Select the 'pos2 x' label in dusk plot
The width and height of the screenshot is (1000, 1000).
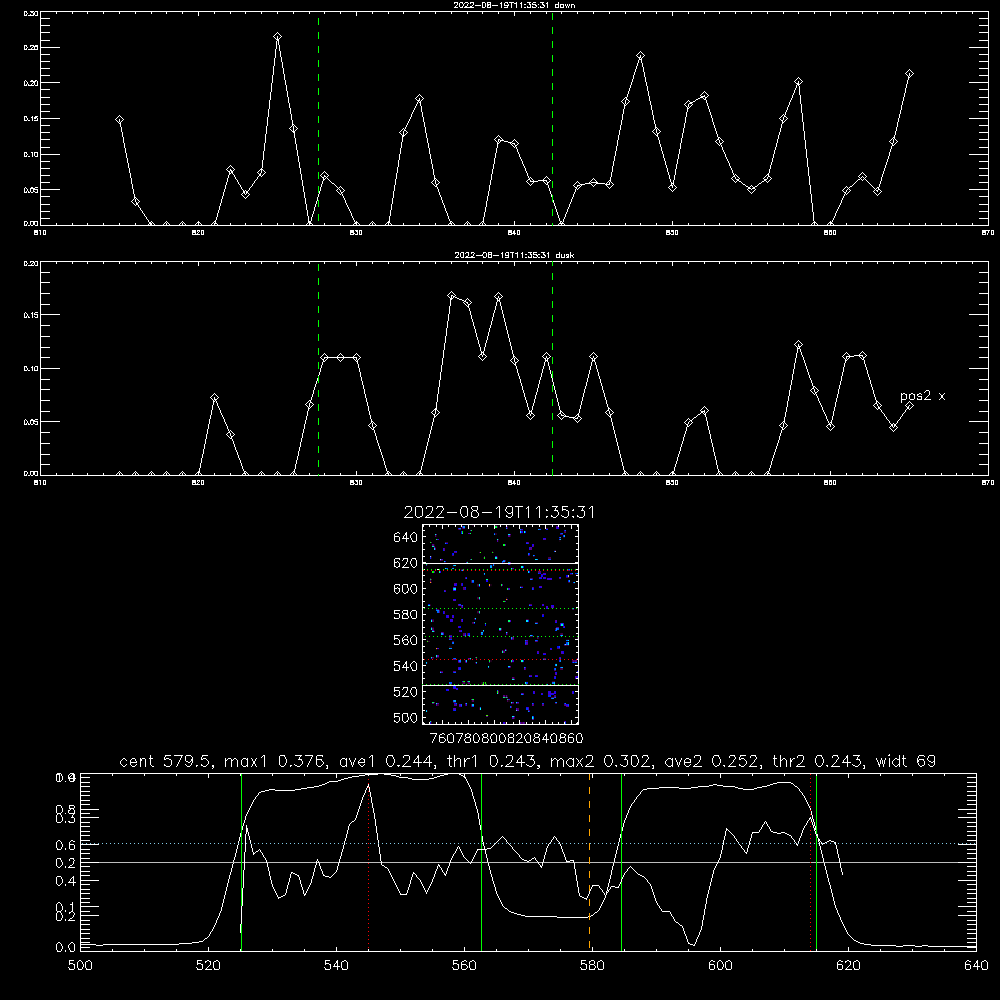[922, 396]
